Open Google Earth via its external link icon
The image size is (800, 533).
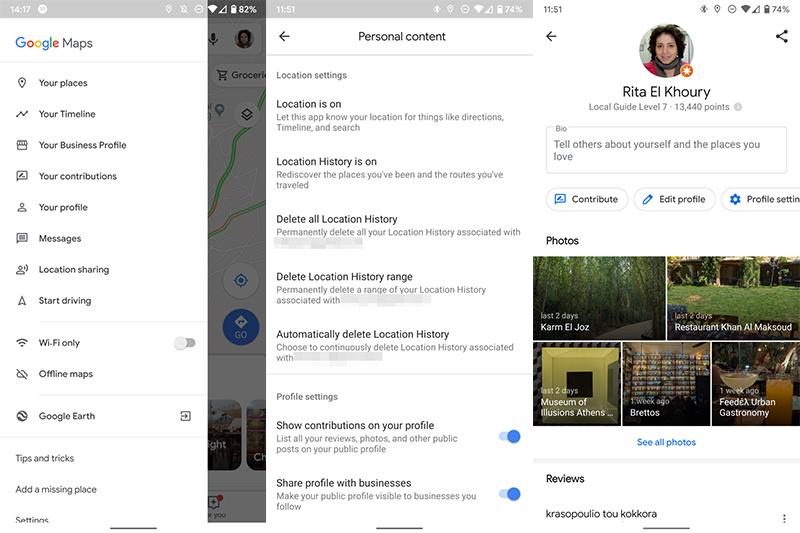(x=185, y=416)
